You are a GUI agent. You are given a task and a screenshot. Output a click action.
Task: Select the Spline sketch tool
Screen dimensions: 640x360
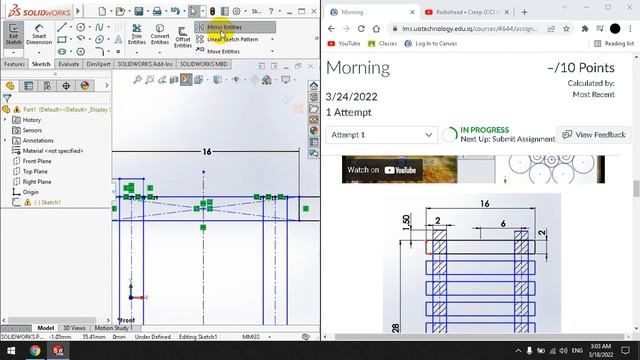pos(99,27)
